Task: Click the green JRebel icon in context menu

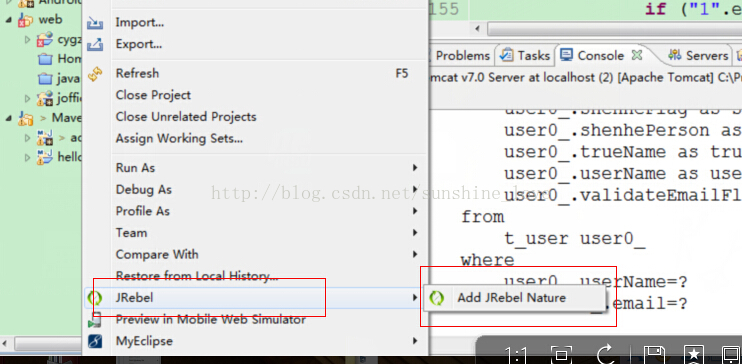Action: [x=95, y=298]
